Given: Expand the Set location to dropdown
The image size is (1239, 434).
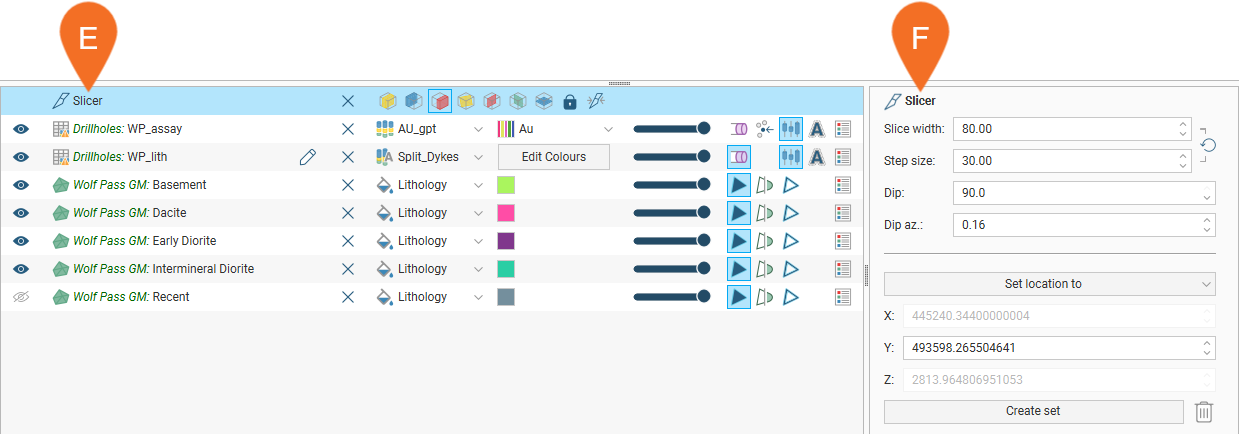Looking at the screenshot, I should [x=1049, y=284].
